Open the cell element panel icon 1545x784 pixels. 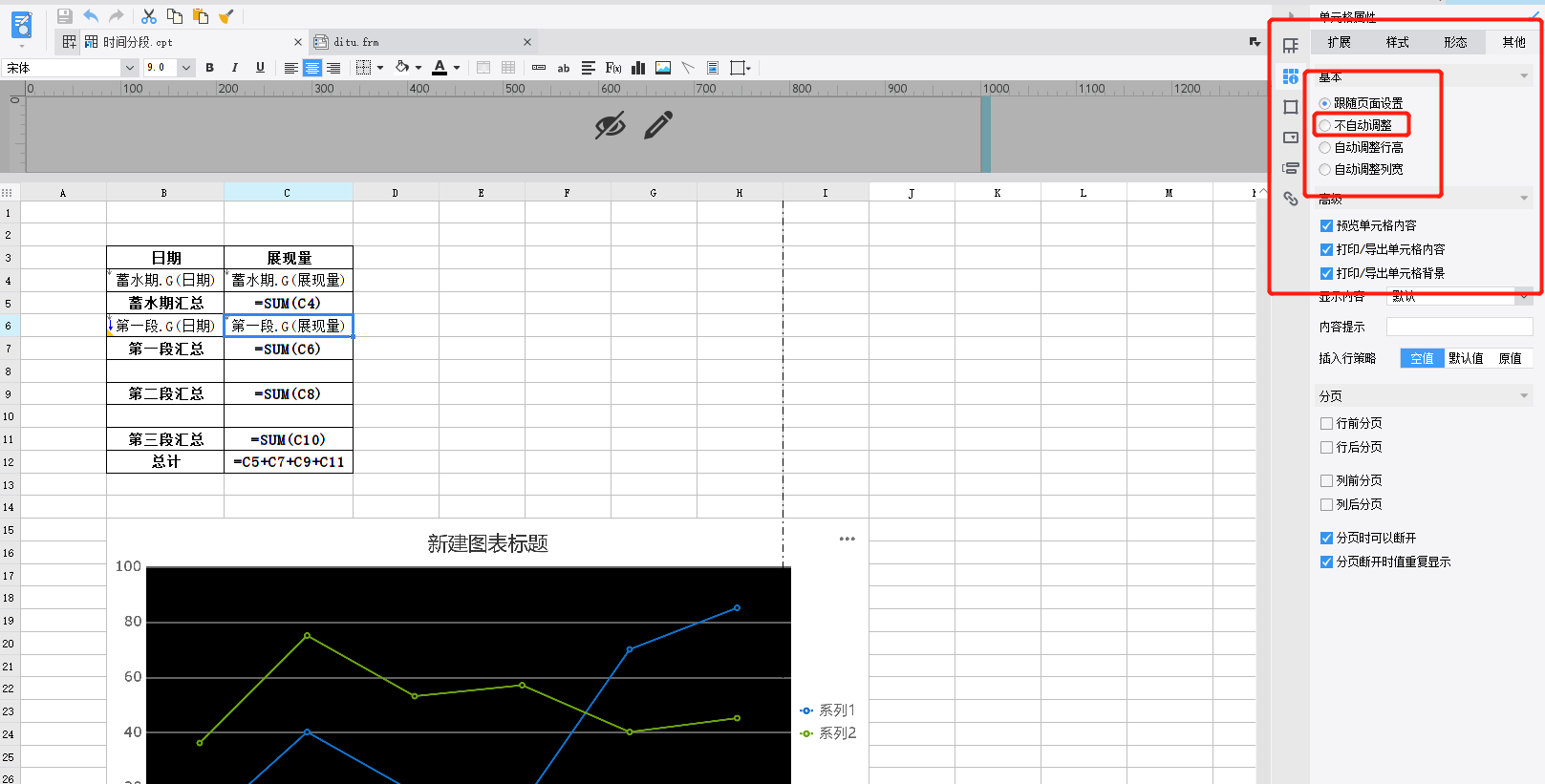click(1291, 46)
